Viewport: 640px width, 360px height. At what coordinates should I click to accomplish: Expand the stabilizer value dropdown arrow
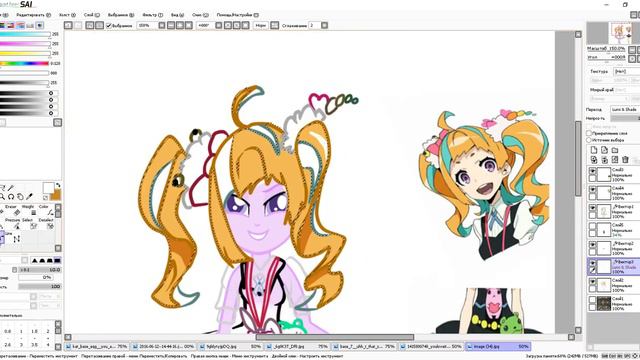click(324, 25)
